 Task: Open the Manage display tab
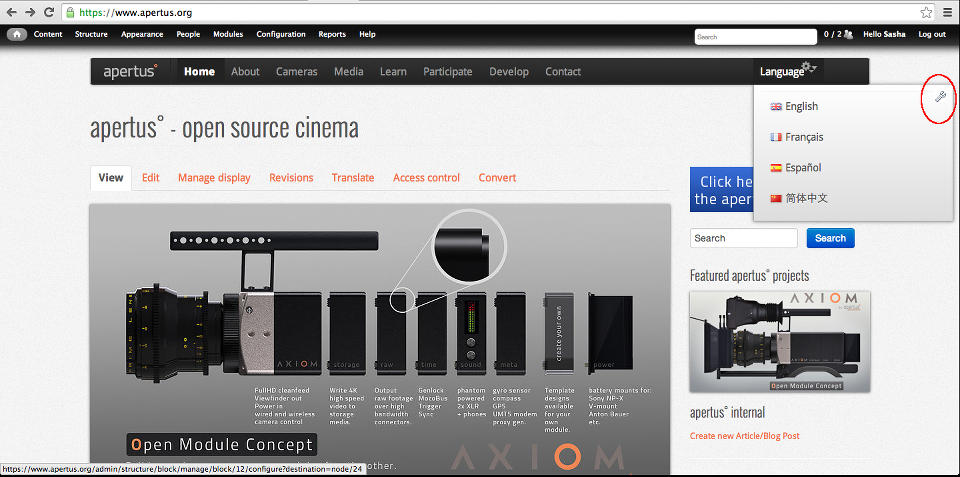[214, 178]
